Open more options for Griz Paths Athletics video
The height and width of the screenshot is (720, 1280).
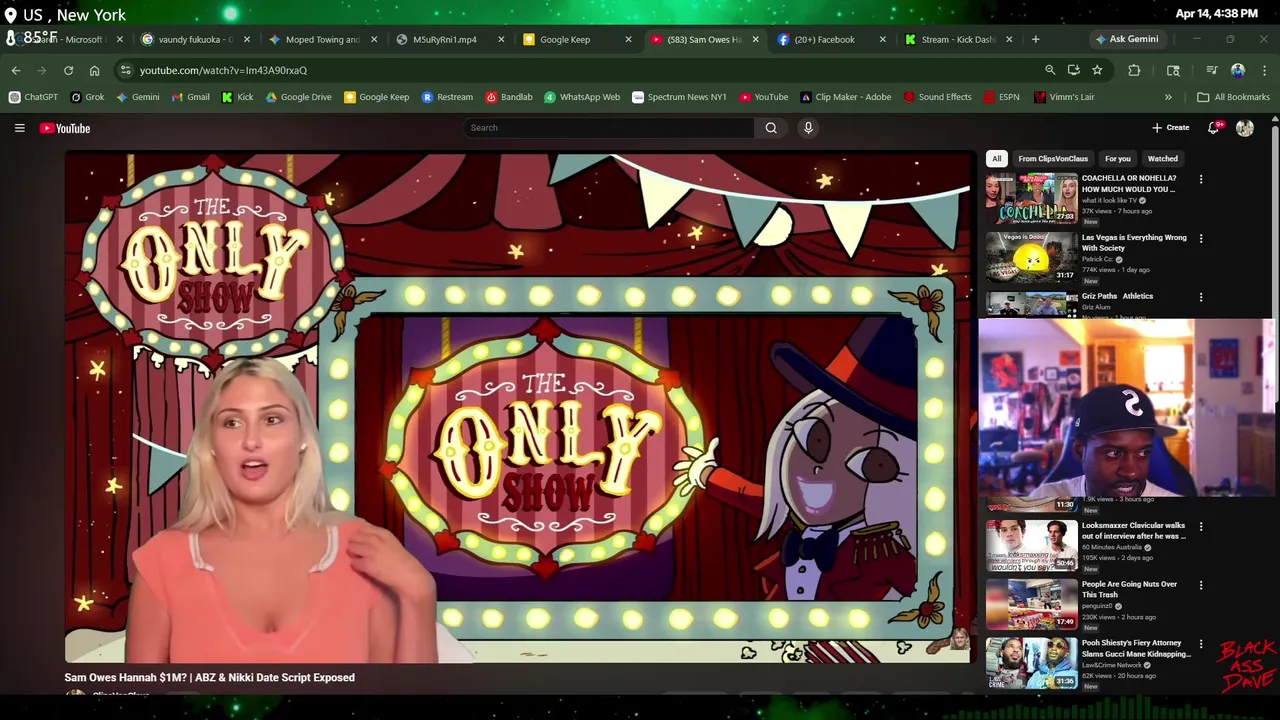click(x=1201, y=297)
